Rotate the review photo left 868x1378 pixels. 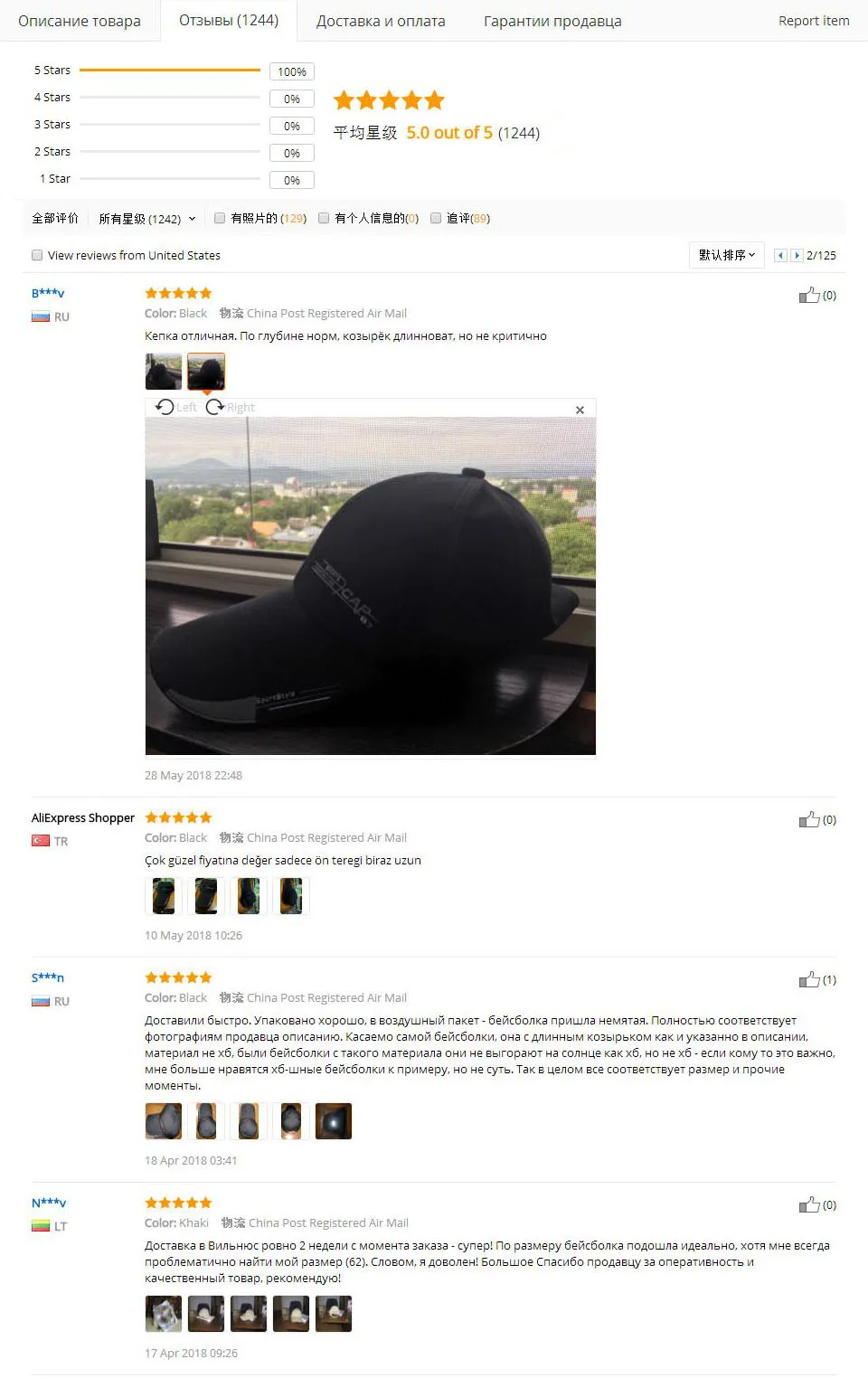[x=176, y=407]
